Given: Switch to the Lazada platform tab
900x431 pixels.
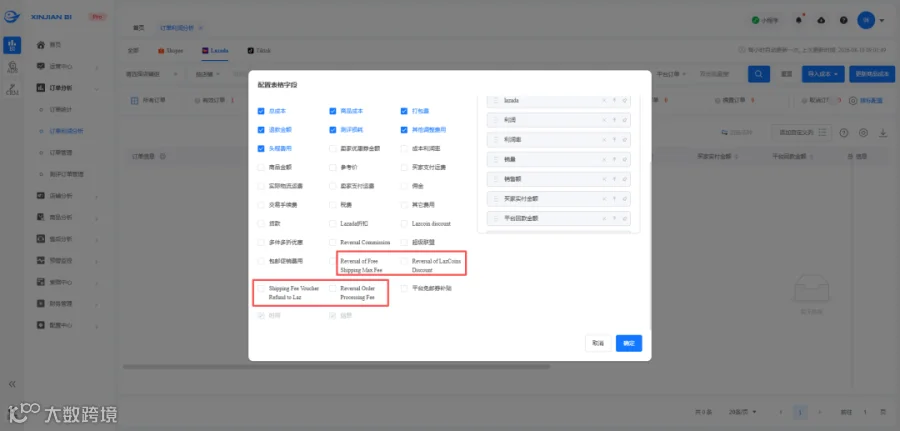Looking at the screenshot, I should click(215, 51).
